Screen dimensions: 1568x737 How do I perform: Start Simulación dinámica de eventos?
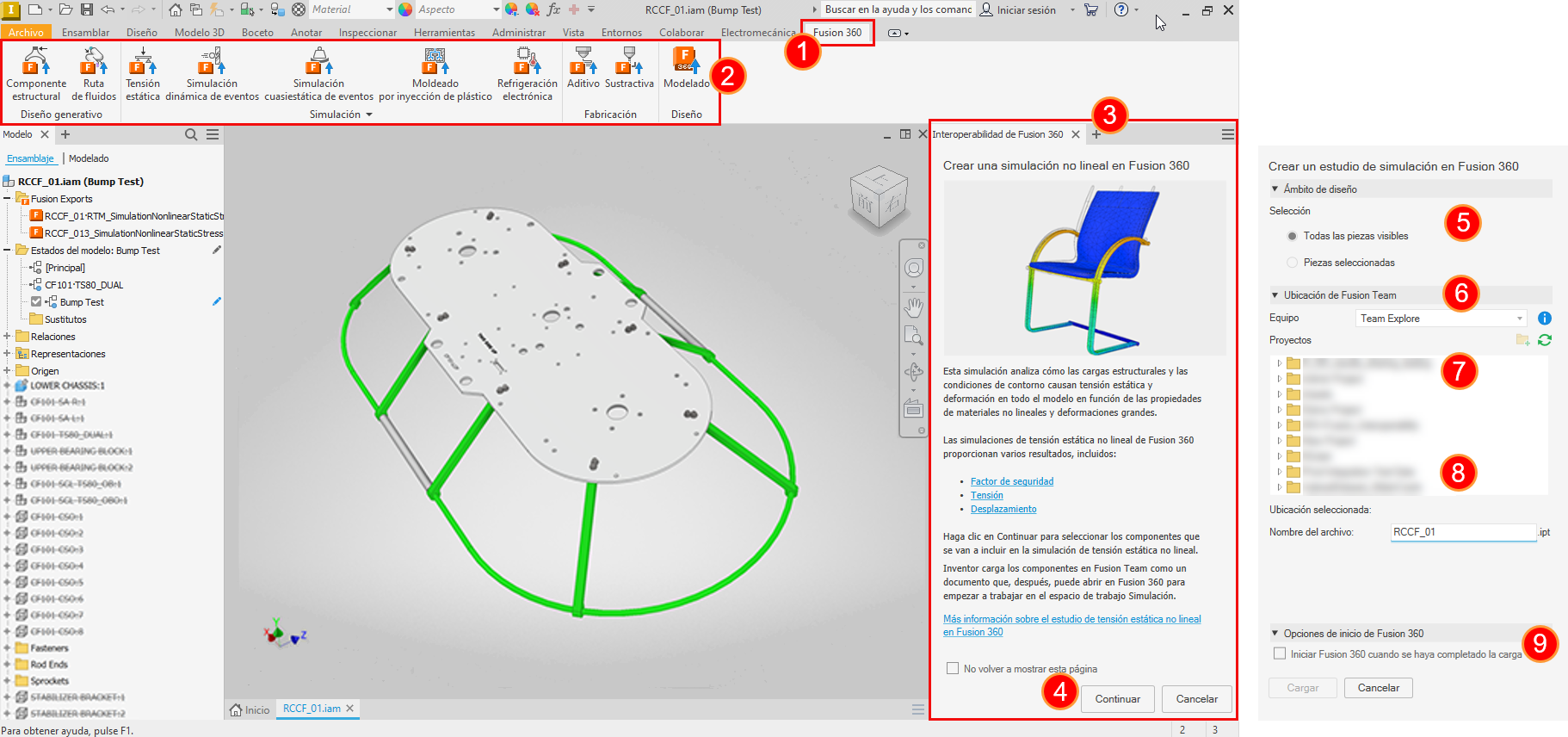pos(212,74)
